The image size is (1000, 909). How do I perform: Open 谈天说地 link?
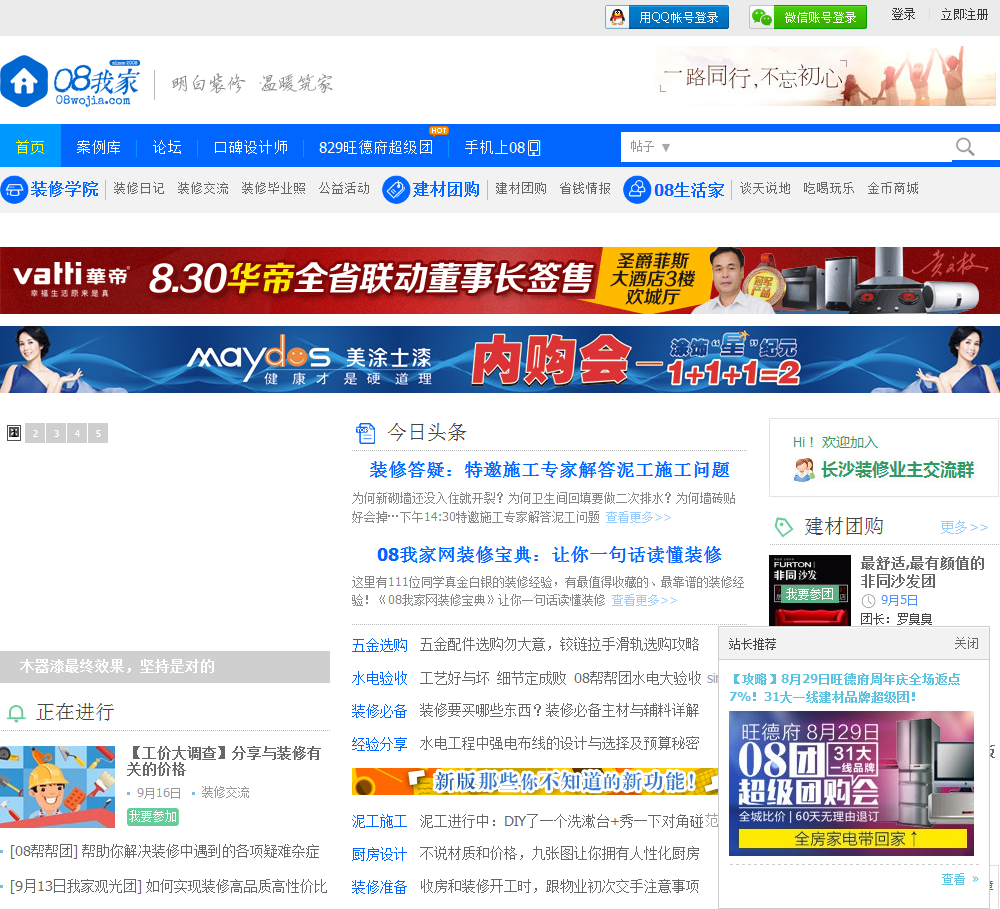[765, 188]
